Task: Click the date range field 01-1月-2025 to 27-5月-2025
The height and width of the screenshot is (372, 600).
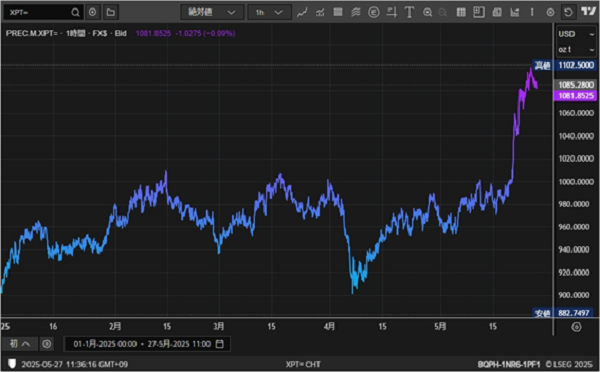Action: pyautogui.click(x=147, y=344)
